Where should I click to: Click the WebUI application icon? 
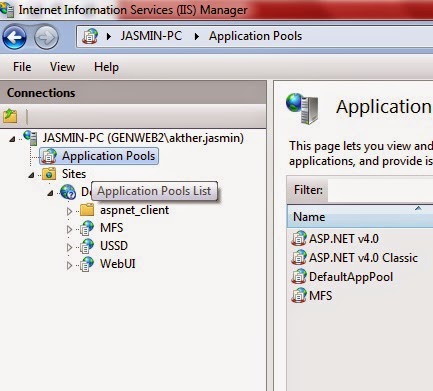87,264
